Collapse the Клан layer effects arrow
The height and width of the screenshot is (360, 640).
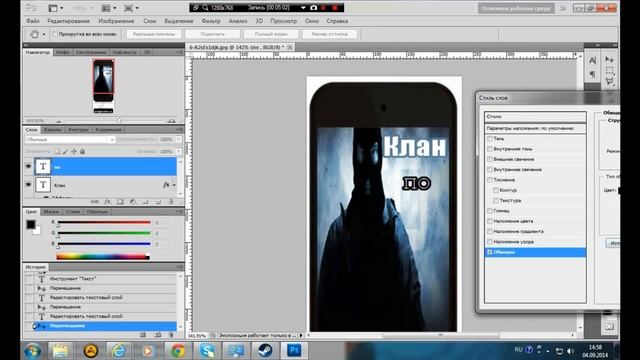[174, 185]
